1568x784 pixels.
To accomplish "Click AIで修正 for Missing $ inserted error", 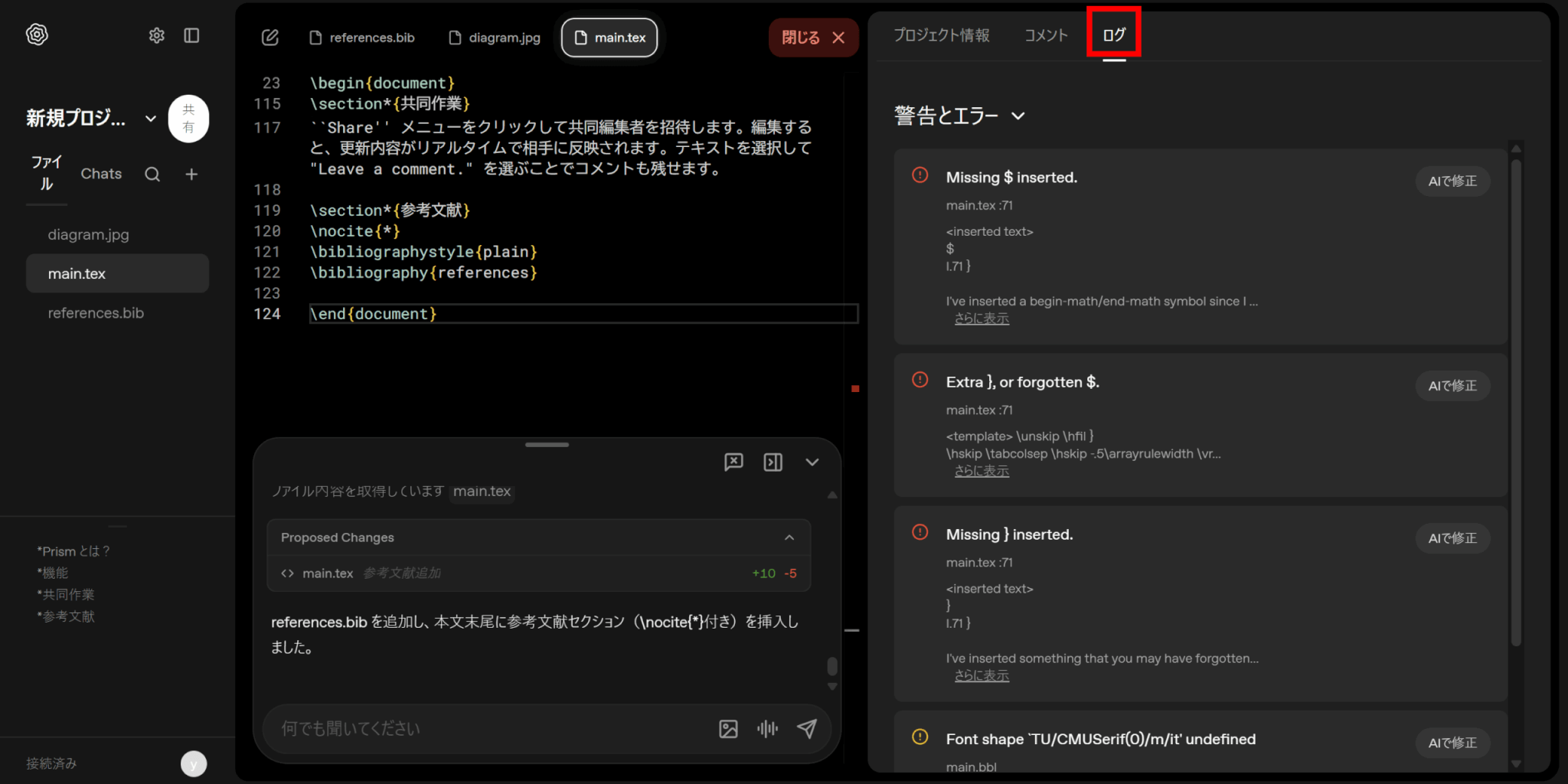I will tap(1452, 181).
